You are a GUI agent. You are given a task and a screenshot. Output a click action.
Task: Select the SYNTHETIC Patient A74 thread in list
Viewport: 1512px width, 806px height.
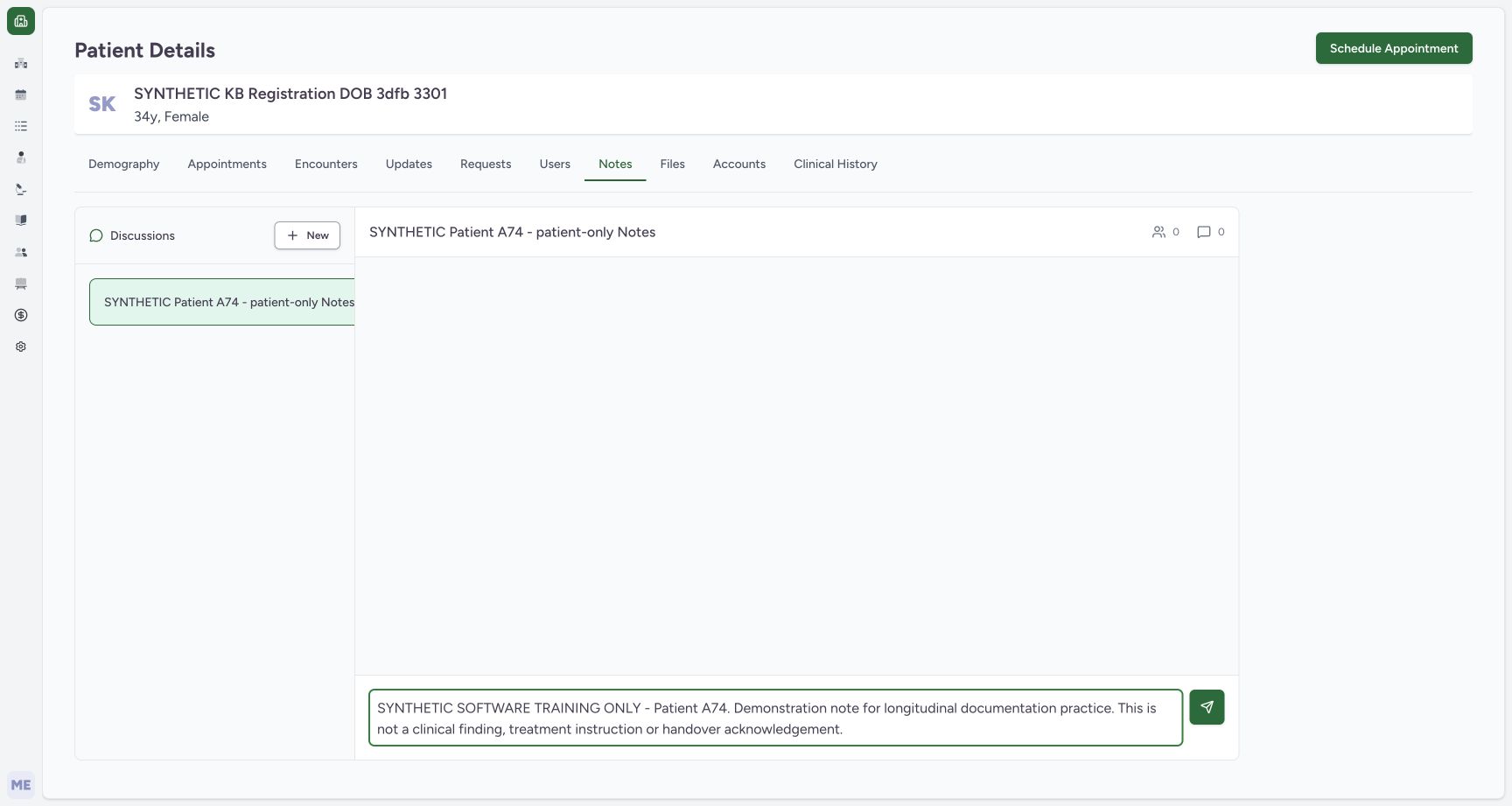[x=222, y=302]
